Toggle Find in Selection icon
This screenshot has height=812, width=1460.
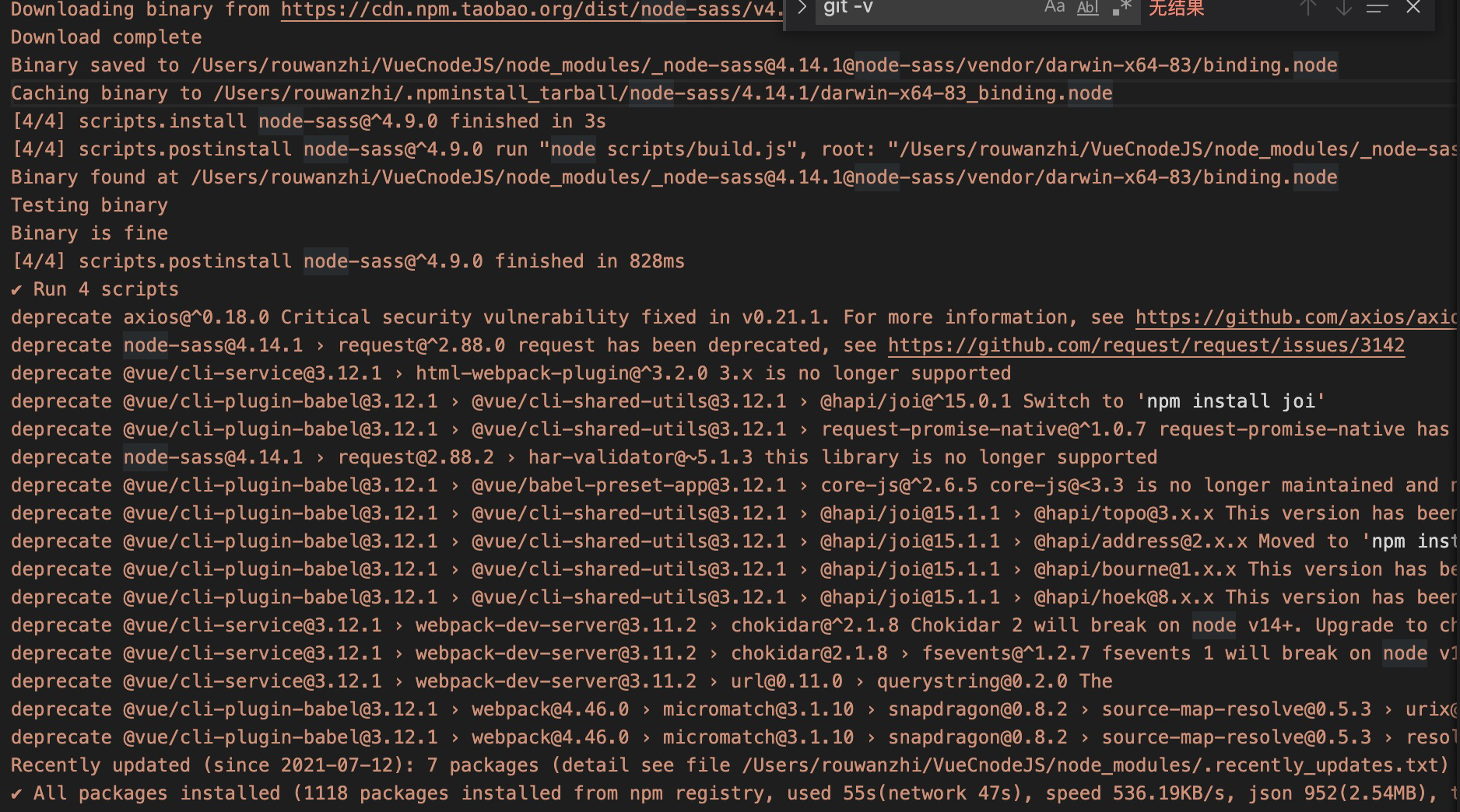point(1378,8)
